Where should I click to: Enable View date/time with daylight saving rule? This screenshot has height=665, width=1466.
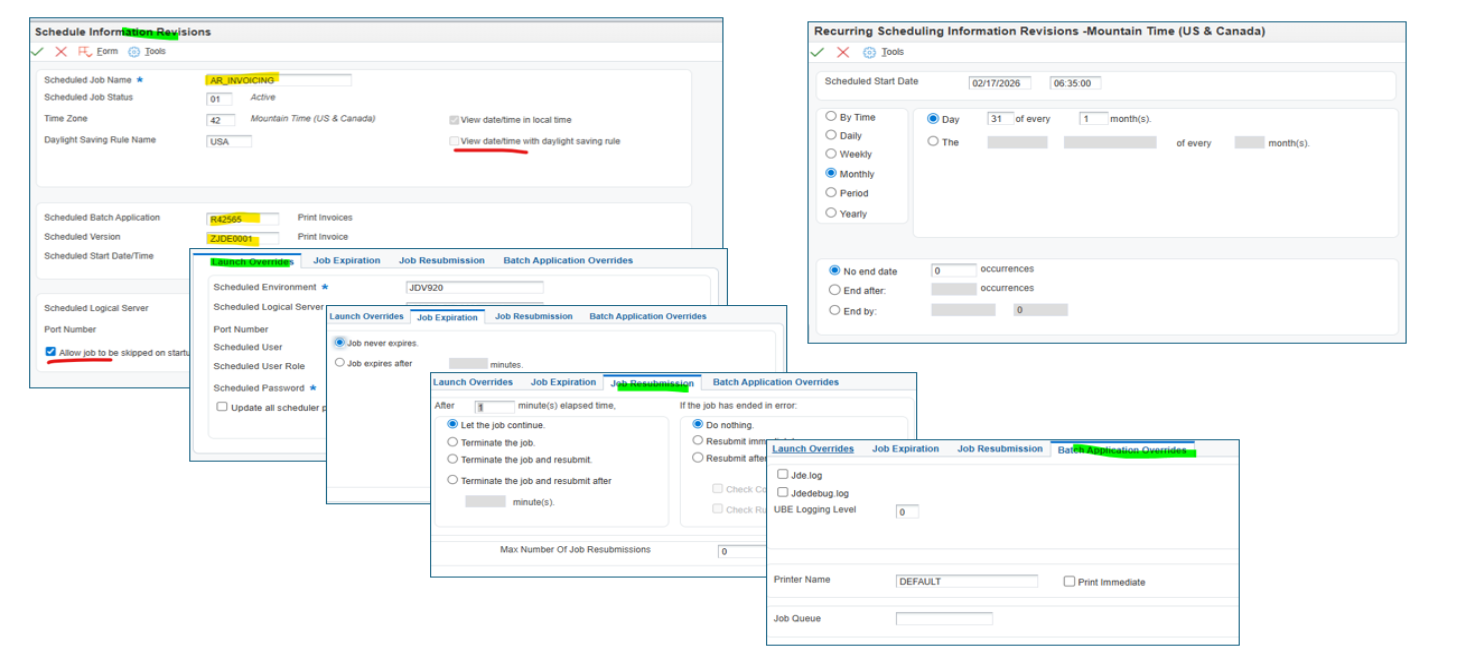pos(454,141)
